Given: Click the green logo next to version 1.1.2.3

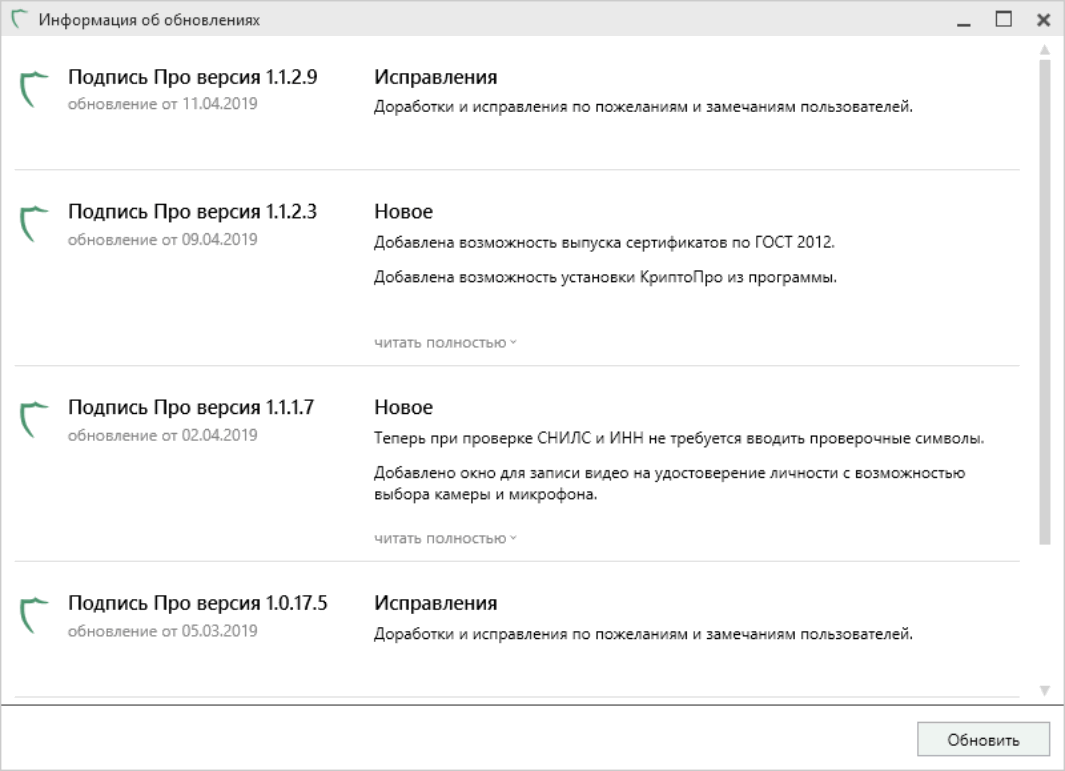Looking at the screenshot, I should click(x=34, y=224).
